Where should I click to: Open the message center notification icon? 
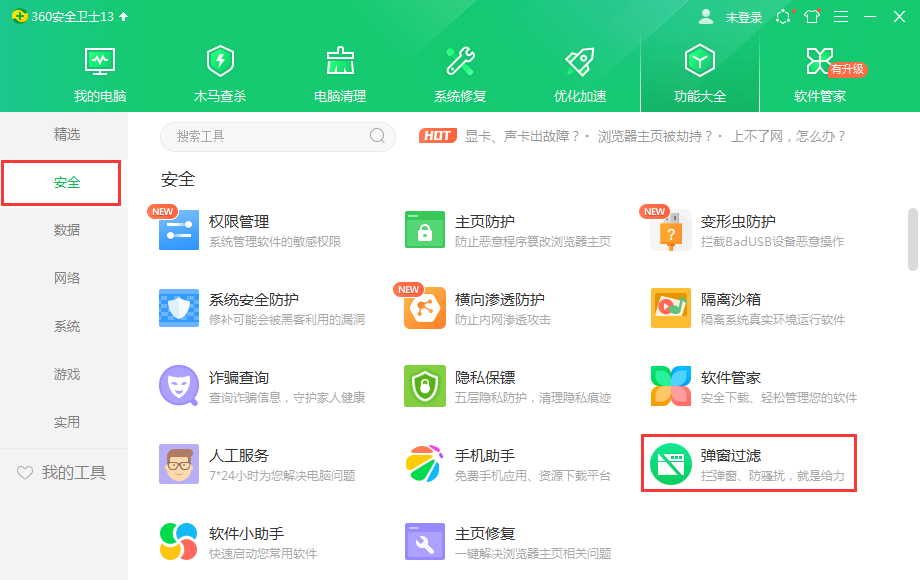click(783, 16)
